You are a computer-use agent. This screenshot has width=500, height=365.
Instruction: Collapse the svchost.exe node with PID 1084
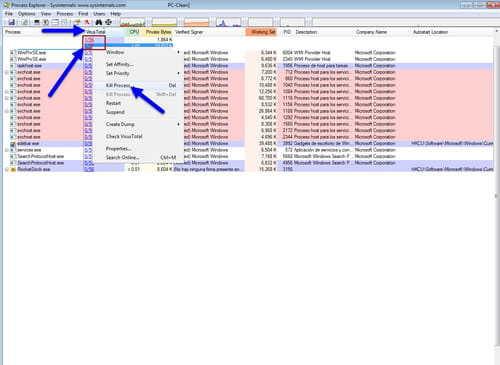click(7, 92)
